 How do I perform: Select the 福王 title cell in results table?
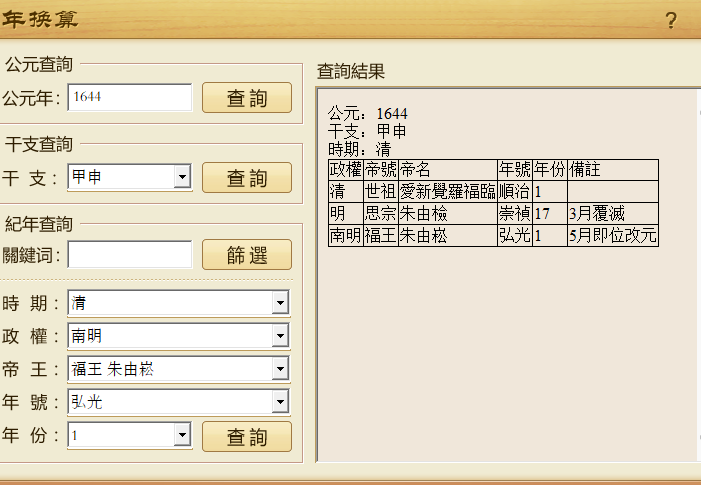[380, 236]
